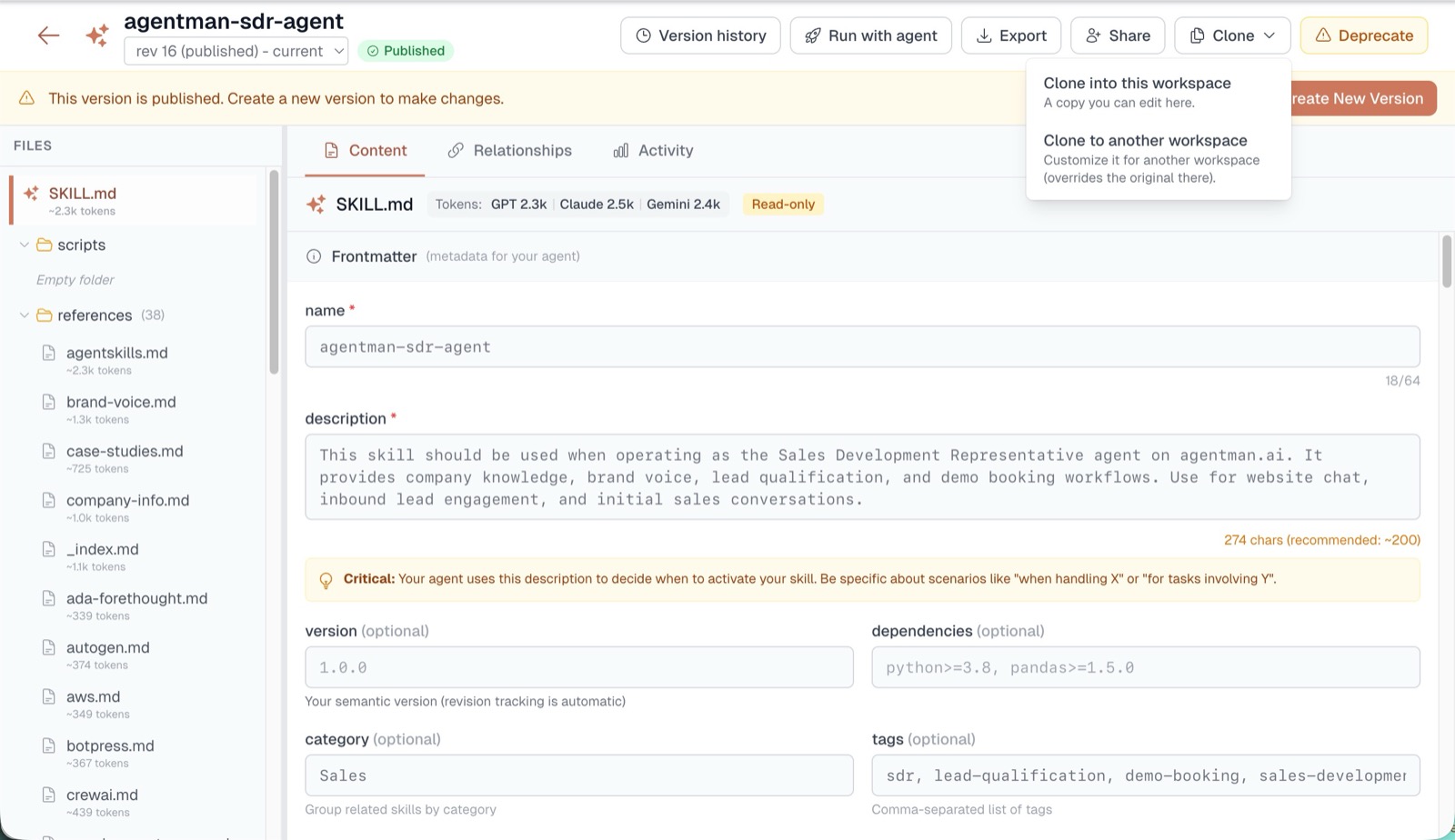Viewport: 1455px width, 840px height.
Task: Click the GPT 2.3k token count
Action: (x=518, y=205)
